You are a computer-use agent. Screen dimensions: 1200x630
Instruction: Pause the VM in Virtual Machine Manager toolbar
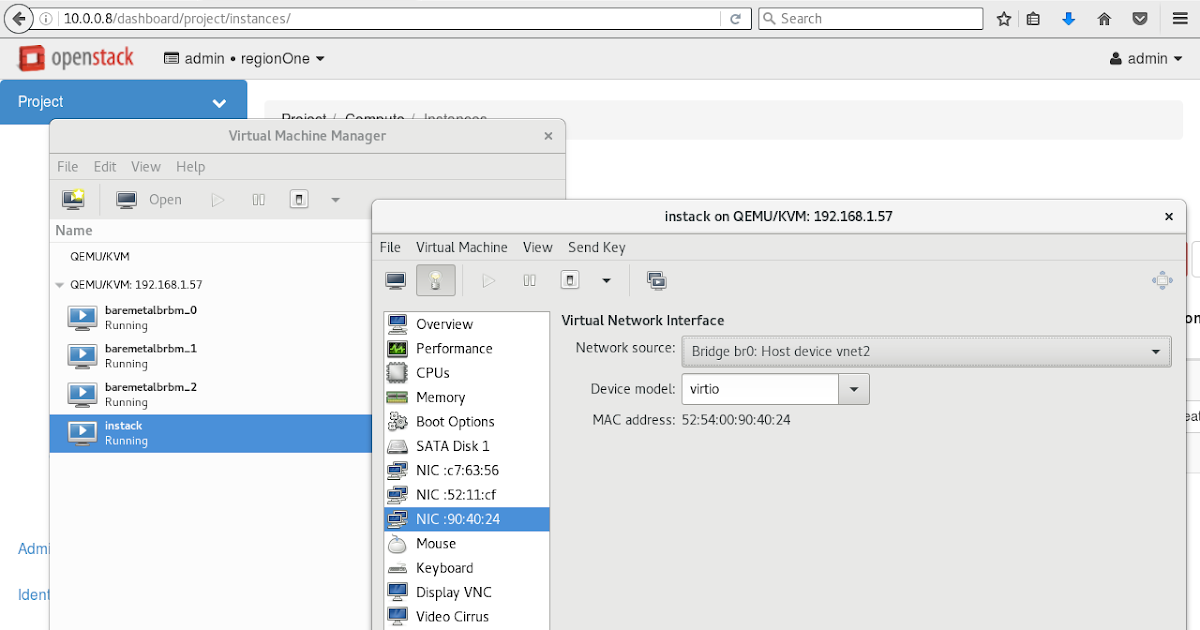(259, 199)
